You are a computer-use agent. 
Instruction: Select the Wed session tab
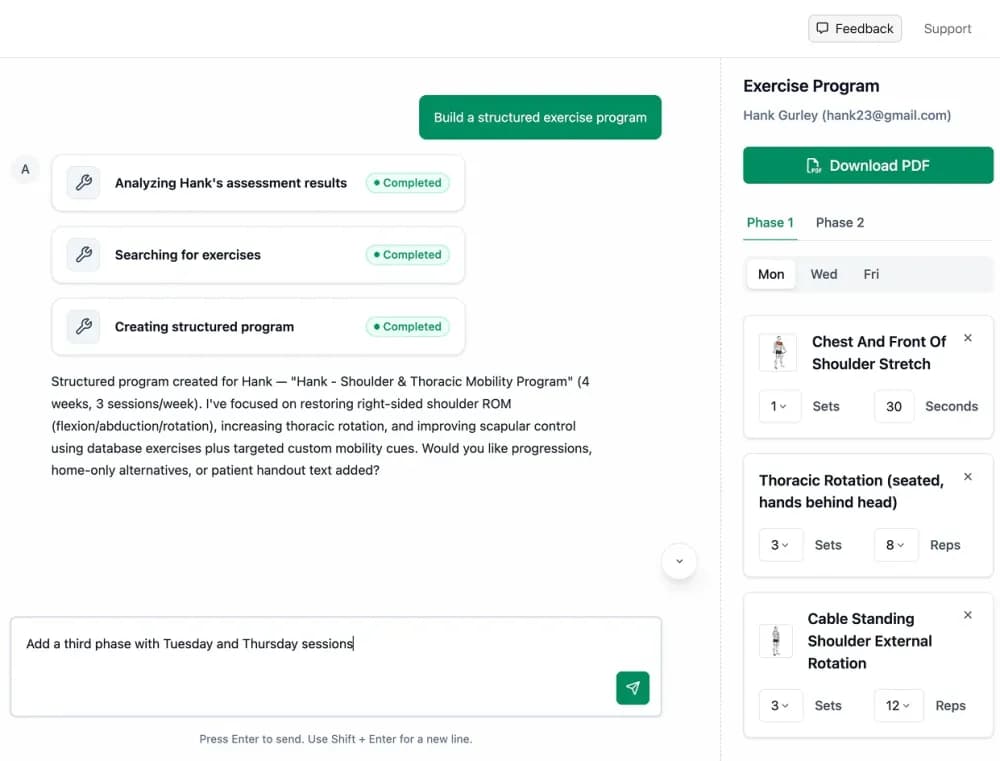pos(823,273)
